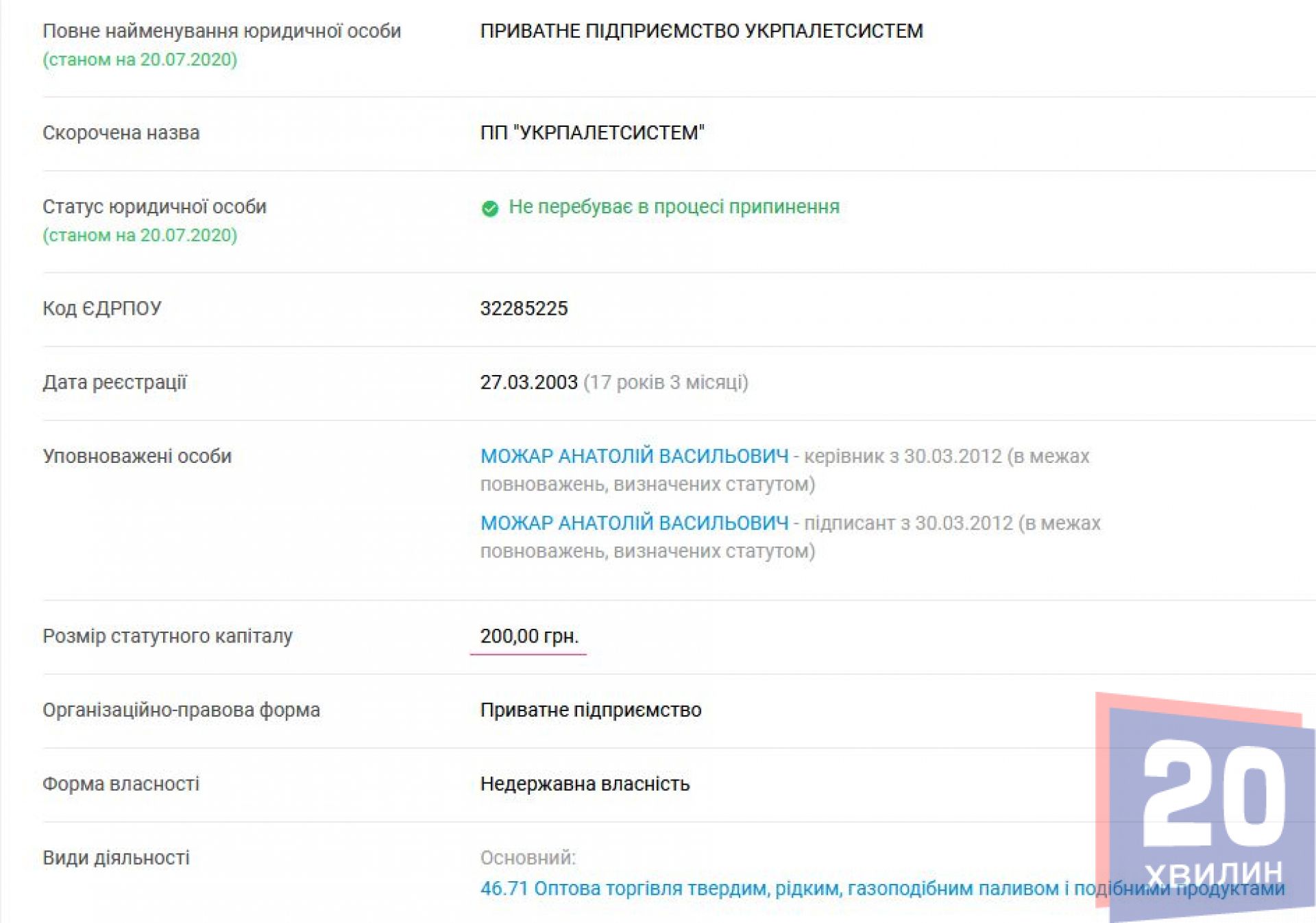1316x923 pixels.
Task: Click the Основний: activity heading
Action: (528, 858)
